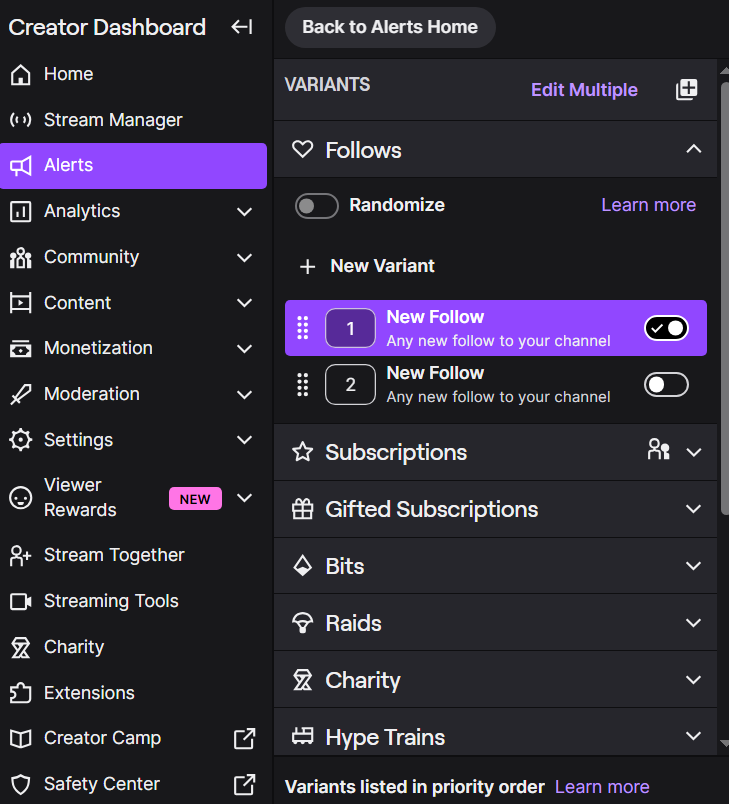Screen dimensions: 729x804
Task: Enable the Randomize toggle
Action: (x=316, y=206)
